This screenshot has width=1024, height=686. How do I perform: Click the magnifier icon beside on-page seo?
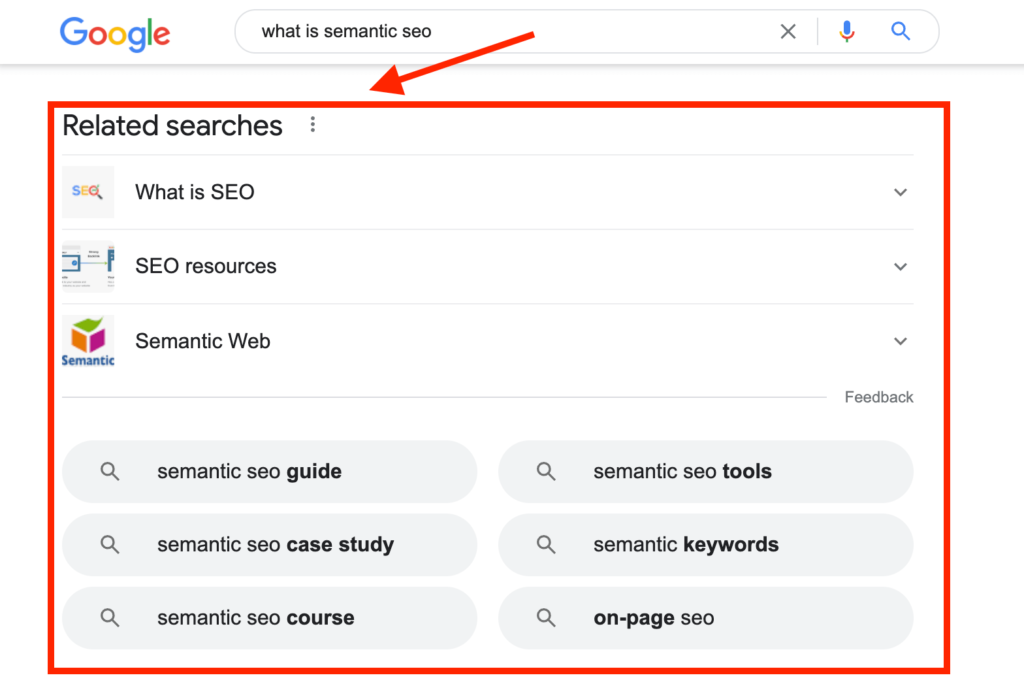546,618
